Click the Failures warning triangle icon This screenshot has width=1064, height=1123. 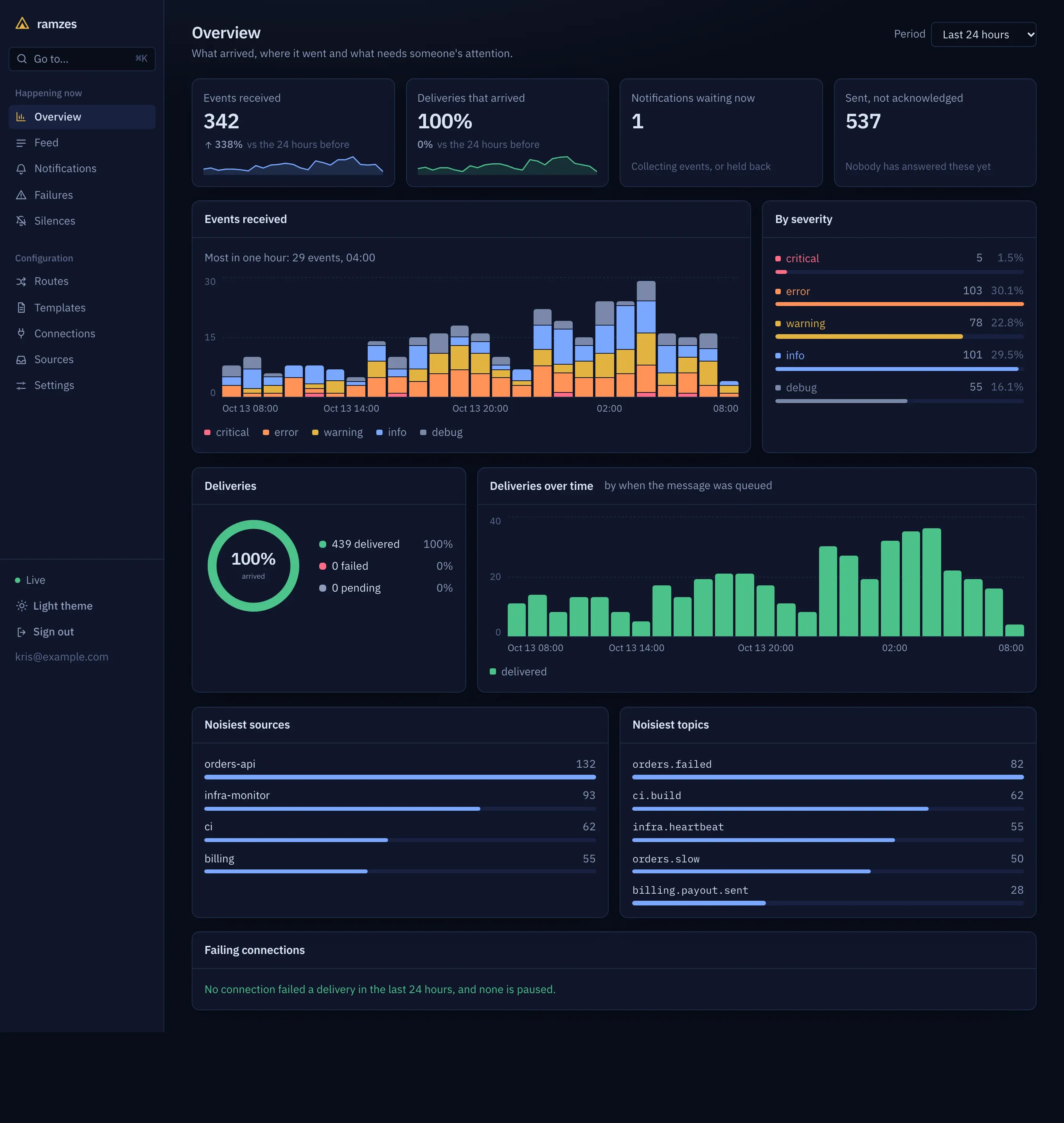tap(21, 195)
